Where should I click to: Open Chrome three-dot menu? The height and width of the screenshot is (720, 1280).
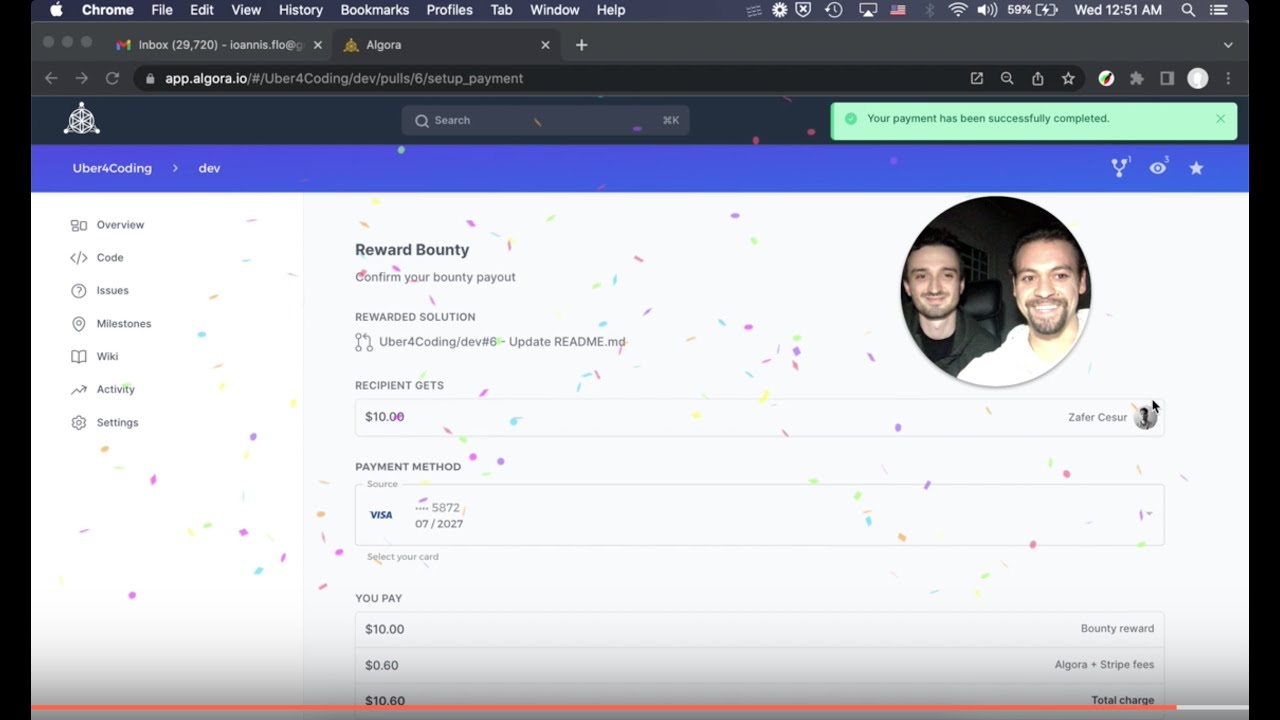(1228, 78)
